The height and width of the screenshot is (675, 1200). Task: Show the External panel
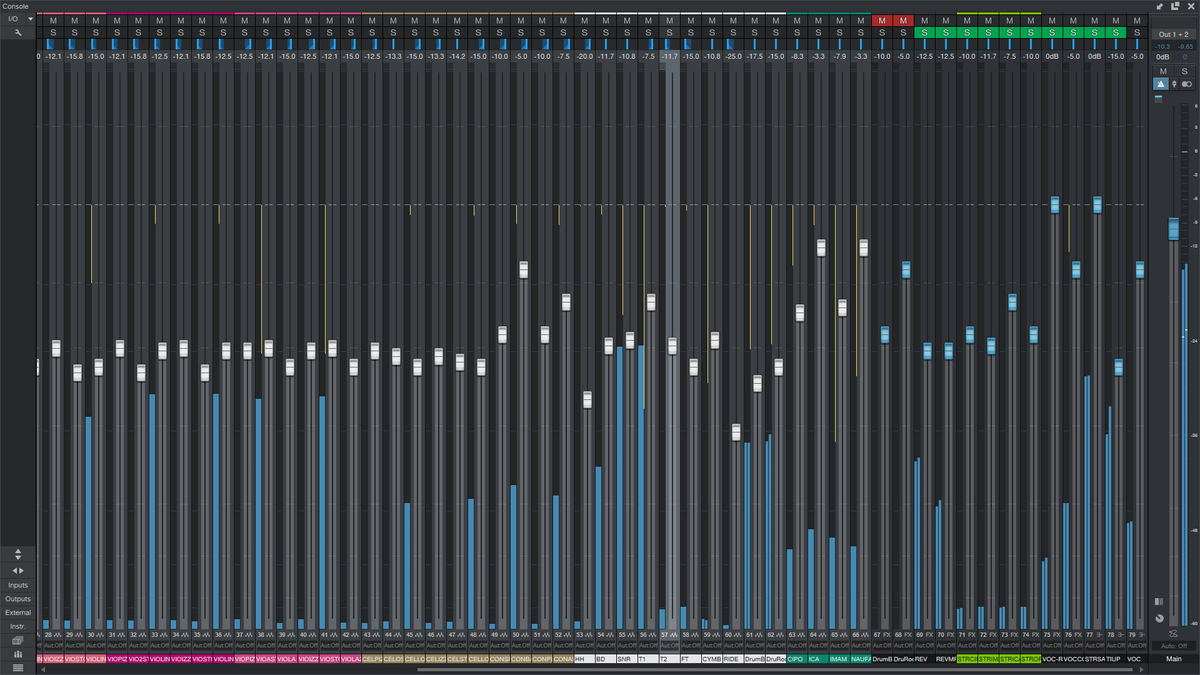pyautogui.click(x=18, y=612)
